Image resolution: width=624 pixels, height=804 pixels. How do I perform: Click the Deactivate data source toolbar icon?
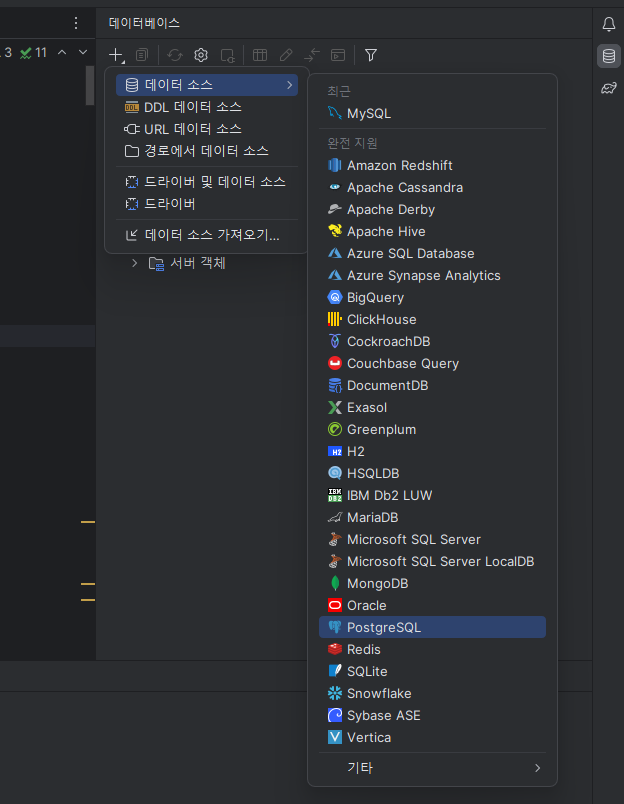click(227, 55)
